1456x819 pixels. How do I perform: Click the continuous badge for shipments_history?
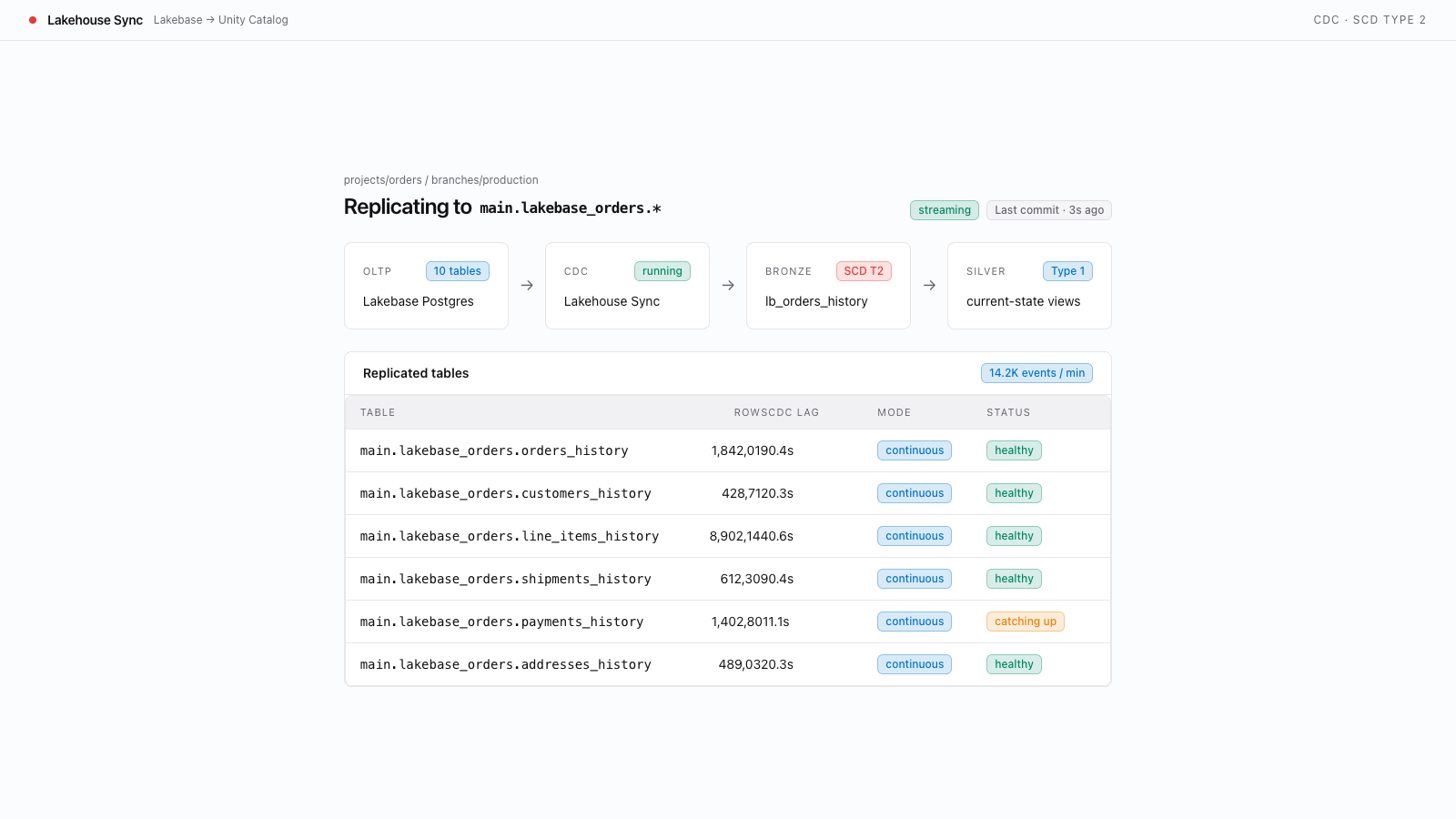pos(915,579)
